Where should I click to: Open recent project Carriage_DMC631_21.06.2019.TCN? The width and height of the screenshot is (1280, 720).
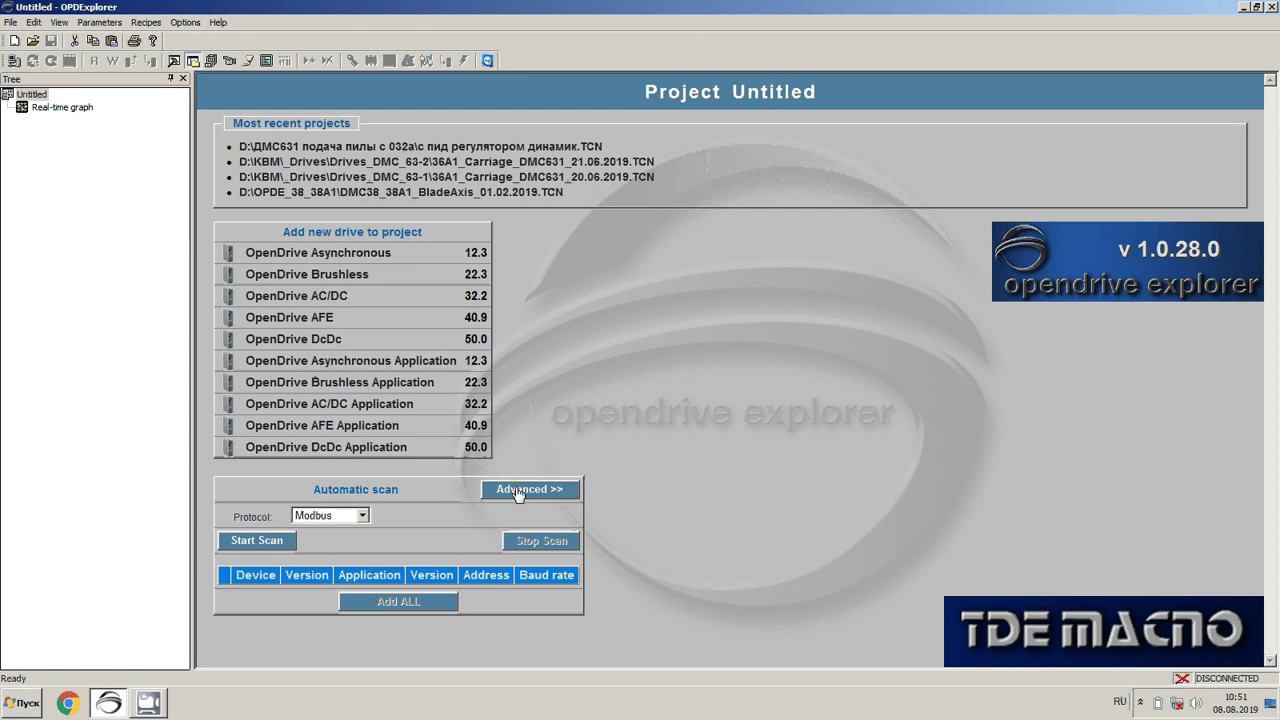(446, 161)
